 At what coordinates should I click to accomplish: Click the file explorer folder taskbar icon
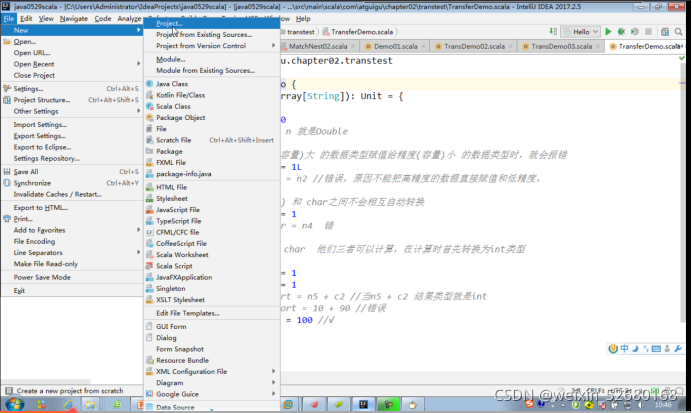point(90,404)
